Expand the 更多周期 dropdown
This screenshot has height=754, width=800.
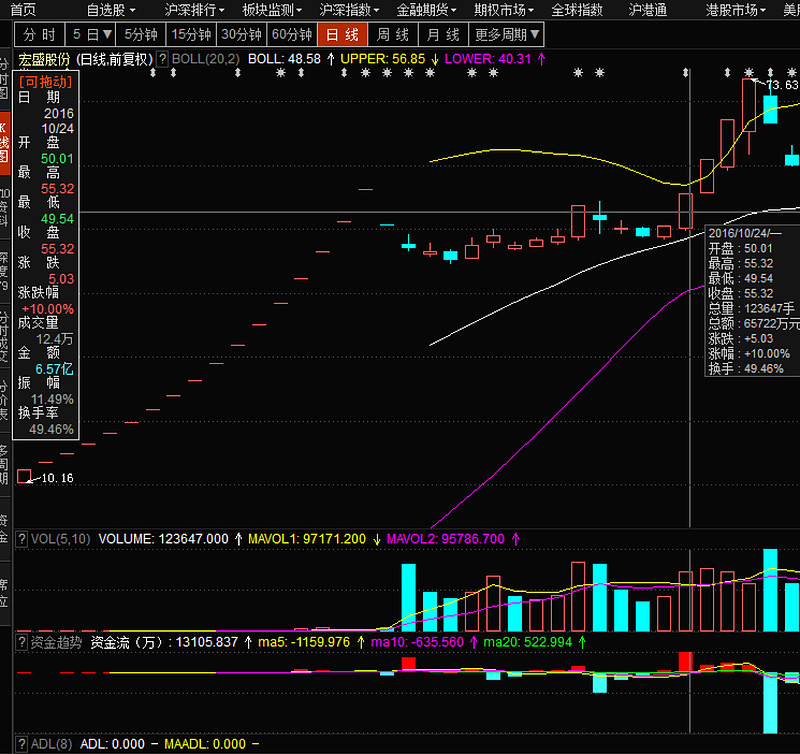click(507, 35)
